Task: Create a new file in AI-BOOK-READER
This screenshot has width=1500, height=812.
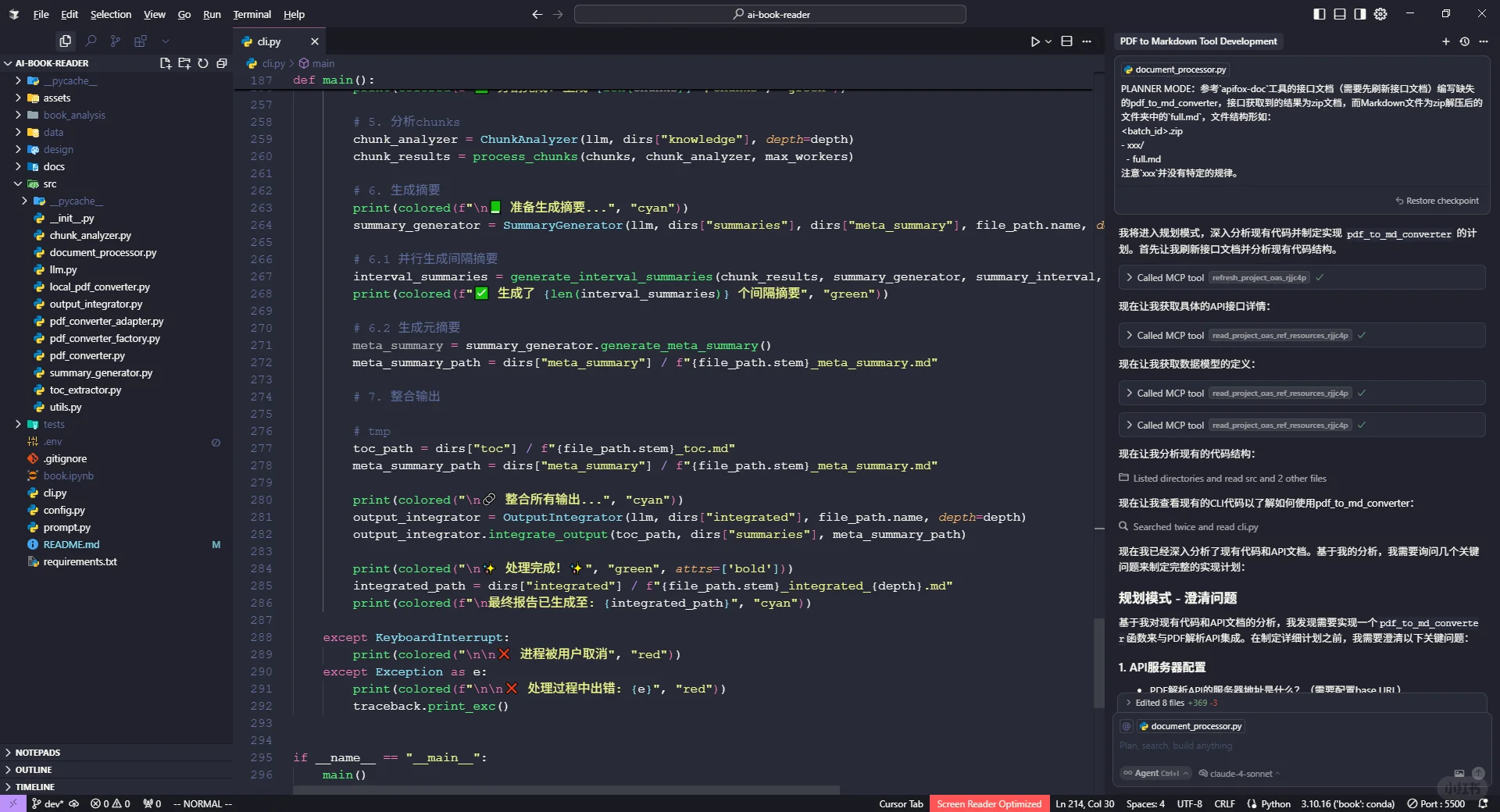Action: (165, 63)
